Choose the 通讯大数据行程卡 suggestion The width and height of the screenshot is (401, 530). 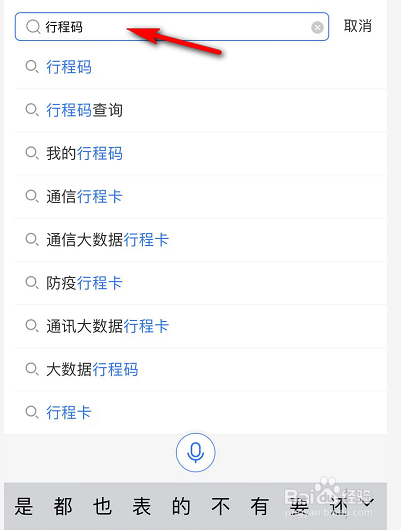tap(201, 326)
